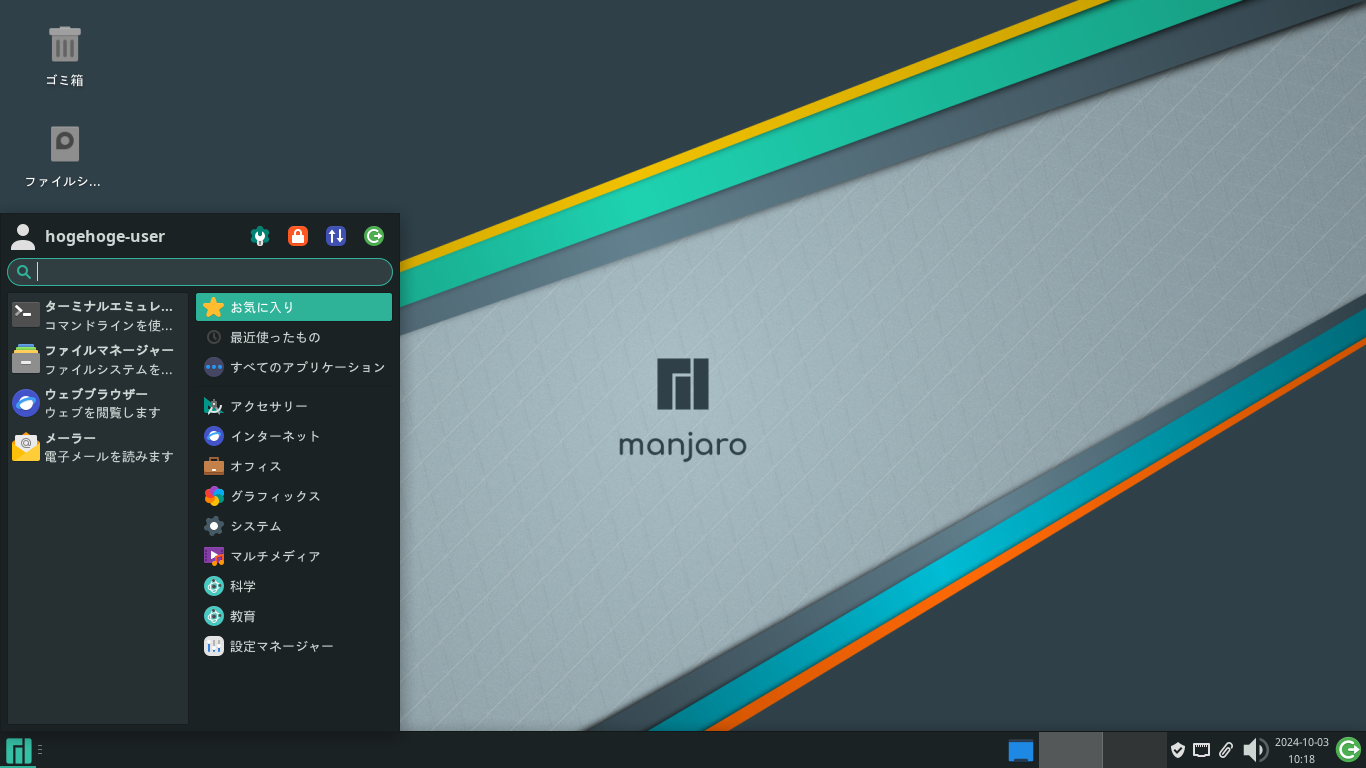Open the Mailer application
Screen dimensions: 1366x768
pos(95,446)
